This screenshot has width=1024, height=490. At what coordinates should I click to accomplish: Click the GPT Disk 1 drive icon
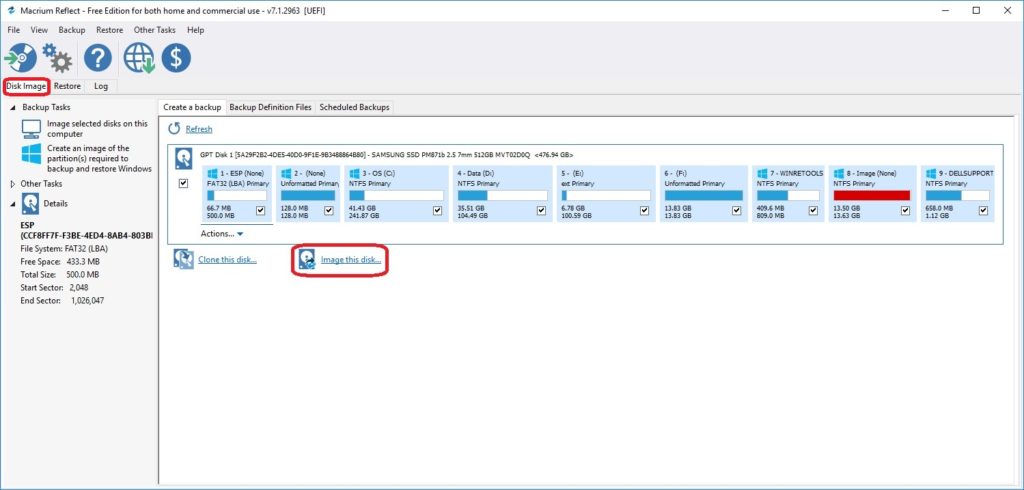click(184, 159)
